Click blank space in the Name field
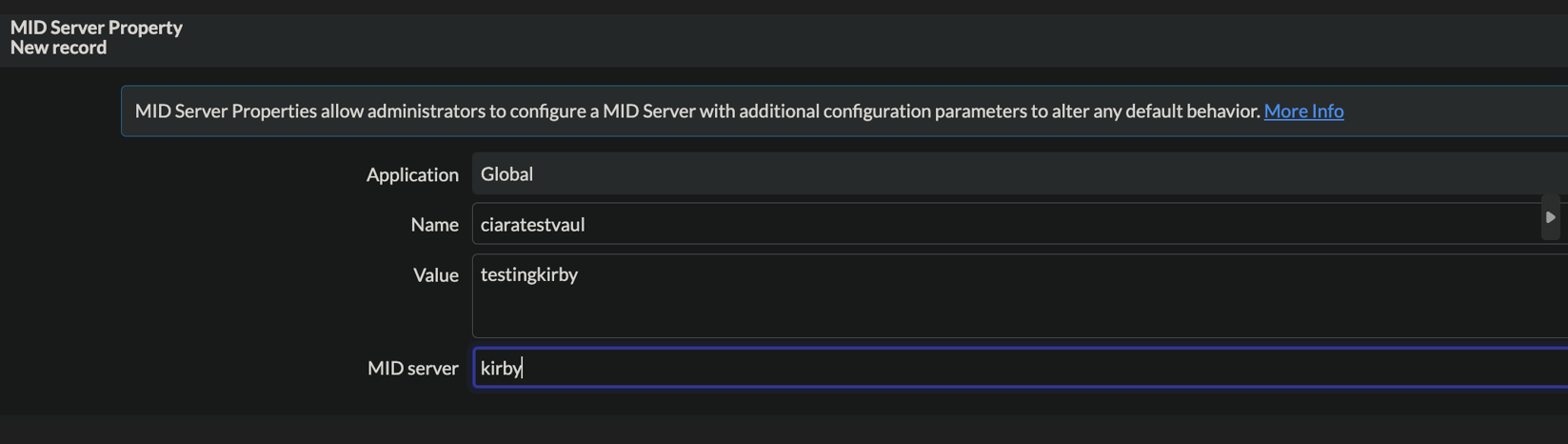The height and width of the screenshot is (444, 1568). pos(1047,225)
